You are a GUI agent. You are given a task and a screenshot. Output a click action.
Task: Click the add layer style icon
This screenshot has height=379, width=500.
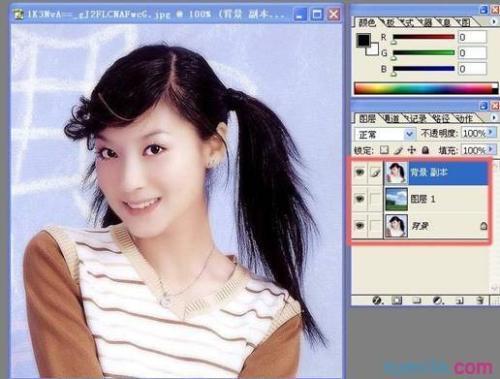click(377, 300)
